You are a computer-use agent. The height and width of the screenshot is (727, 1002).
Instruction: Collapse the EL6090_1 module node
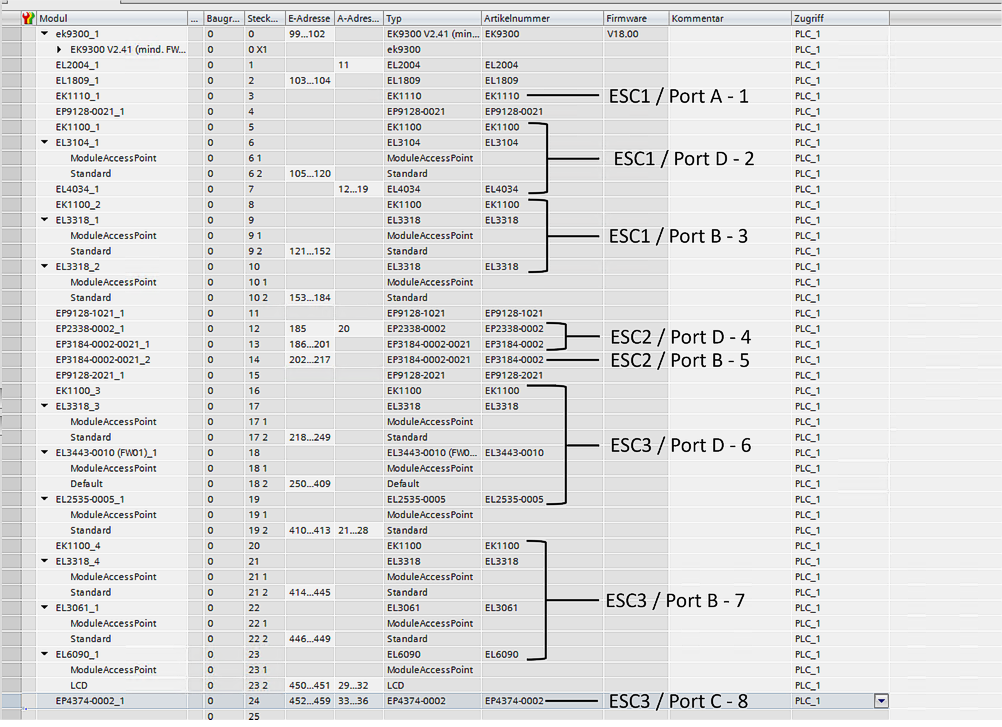(44, 654)
